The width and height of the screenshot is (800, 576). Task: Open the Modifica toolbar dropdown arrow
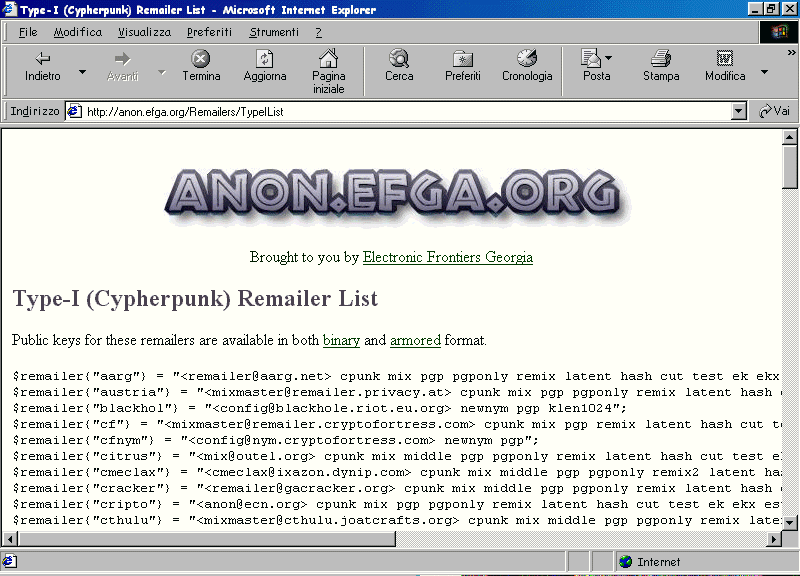point(764,72)
